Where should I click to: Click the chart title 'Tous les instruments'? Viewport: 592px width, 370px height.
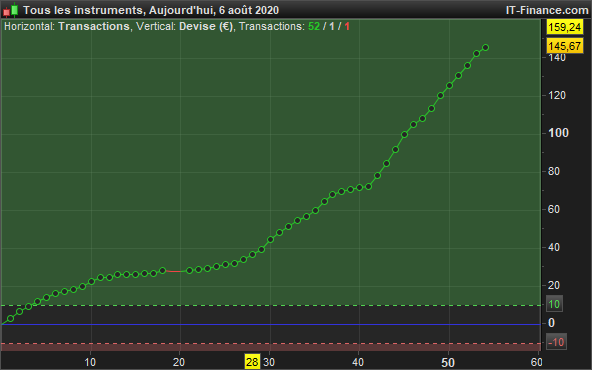83,10
